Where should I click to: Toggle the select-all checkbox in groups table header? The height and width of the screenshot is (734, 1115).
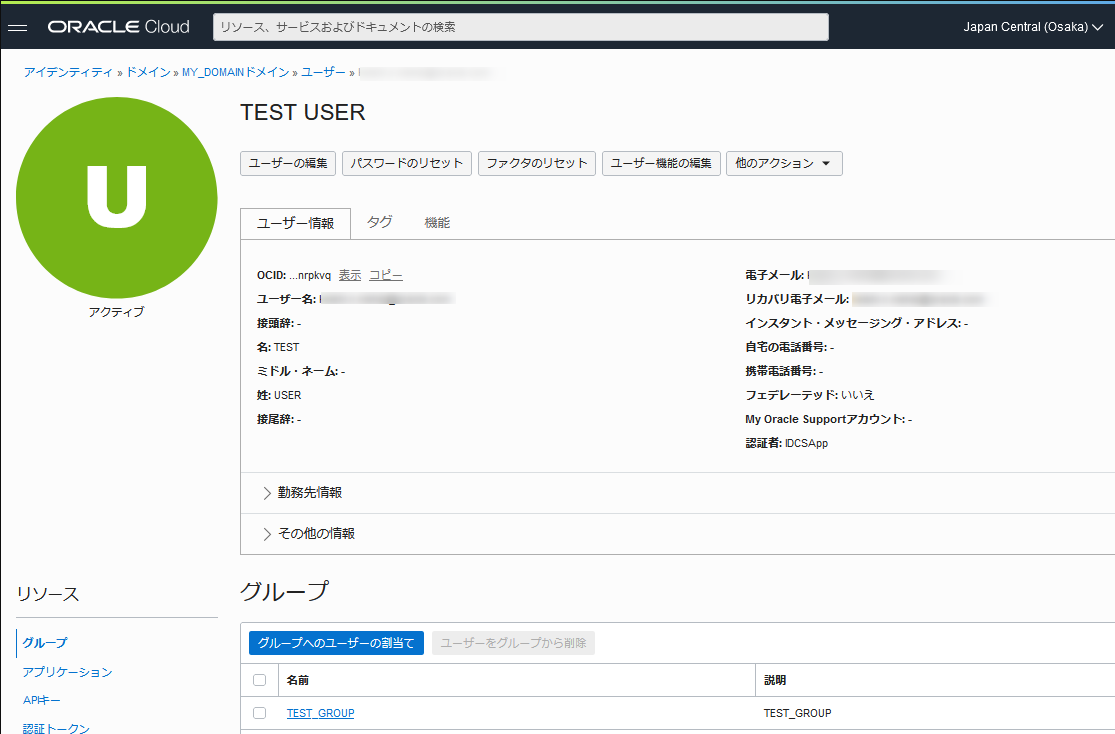(260, 680)
